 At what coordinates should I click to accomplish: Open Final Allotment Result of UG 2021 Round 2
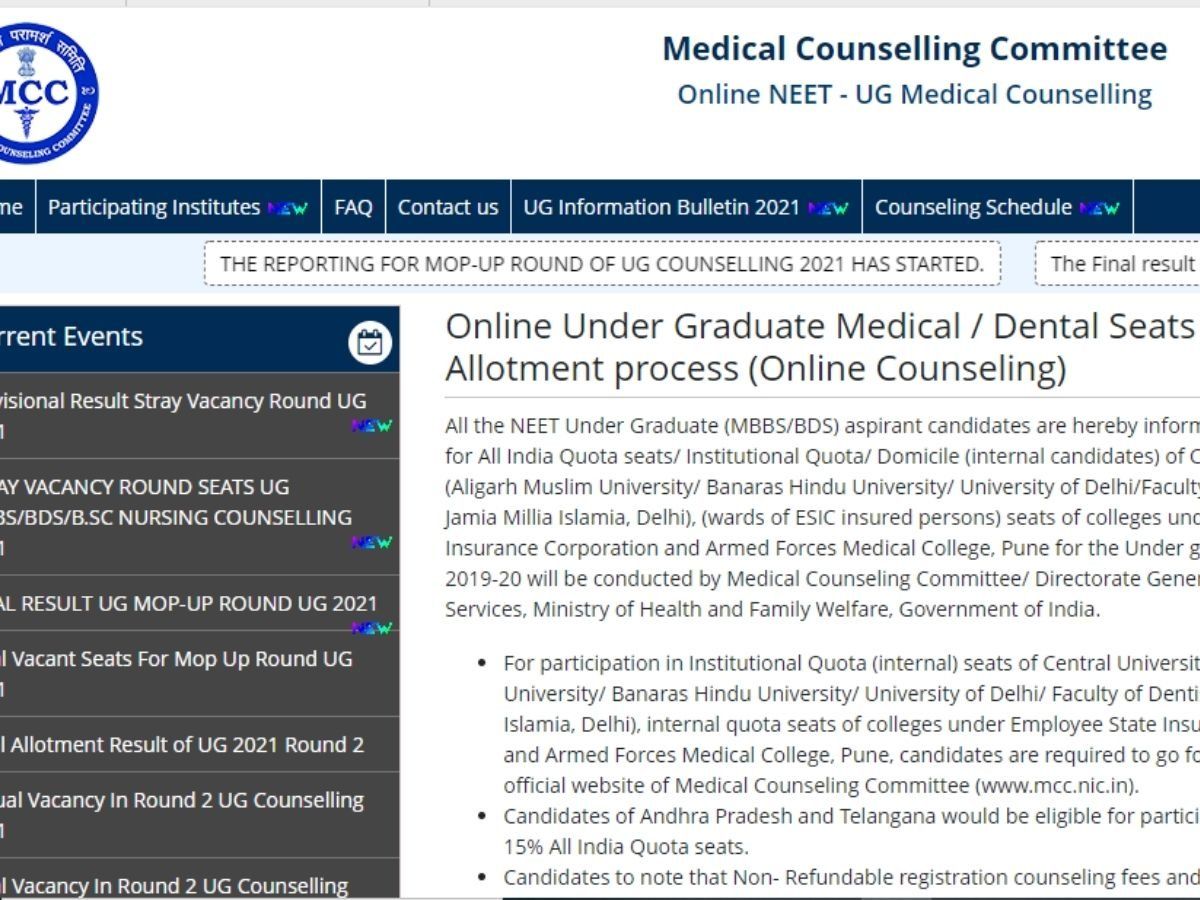[180, 745]
